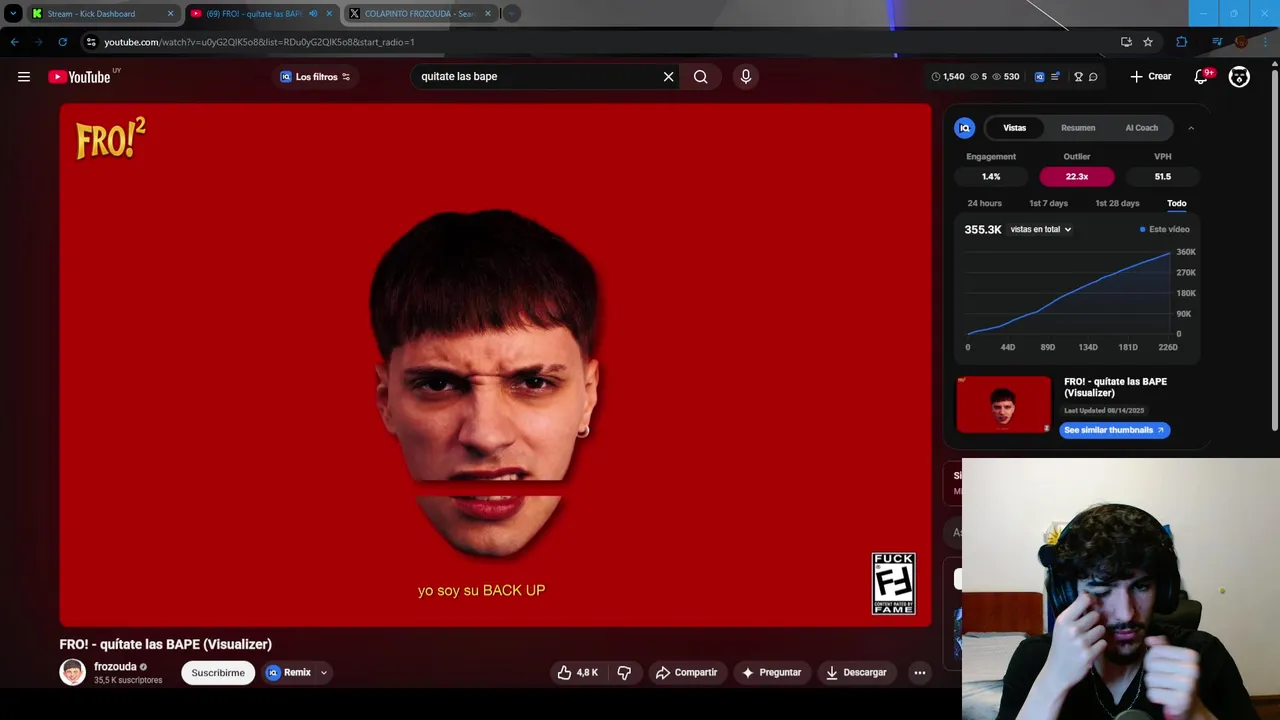Viewport: 1280px width, 720px height.
Task: Click the vidIQ list icon in header
Action: 1055,77
